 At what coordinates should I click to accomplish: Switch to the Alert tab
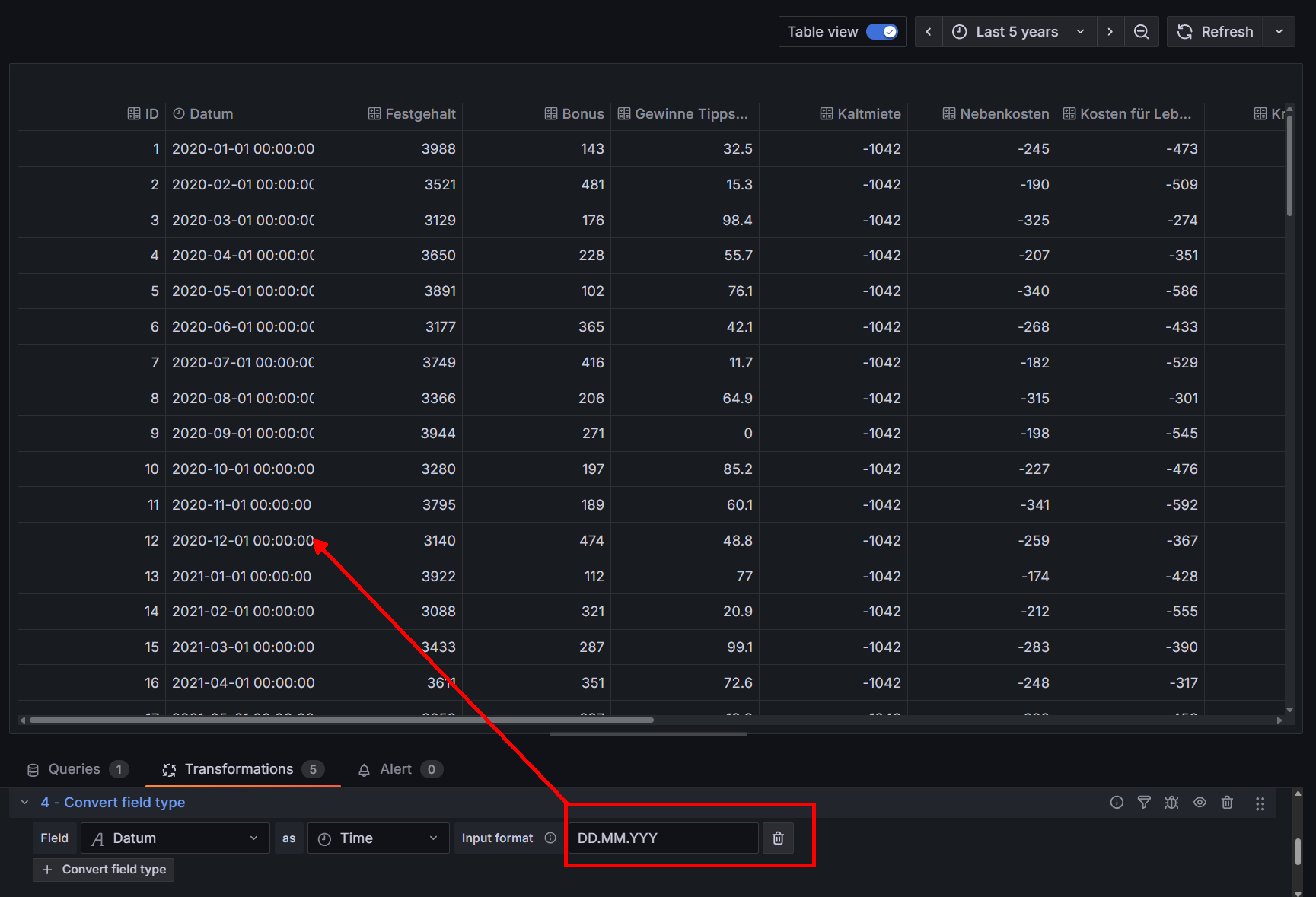coord(396,769)
